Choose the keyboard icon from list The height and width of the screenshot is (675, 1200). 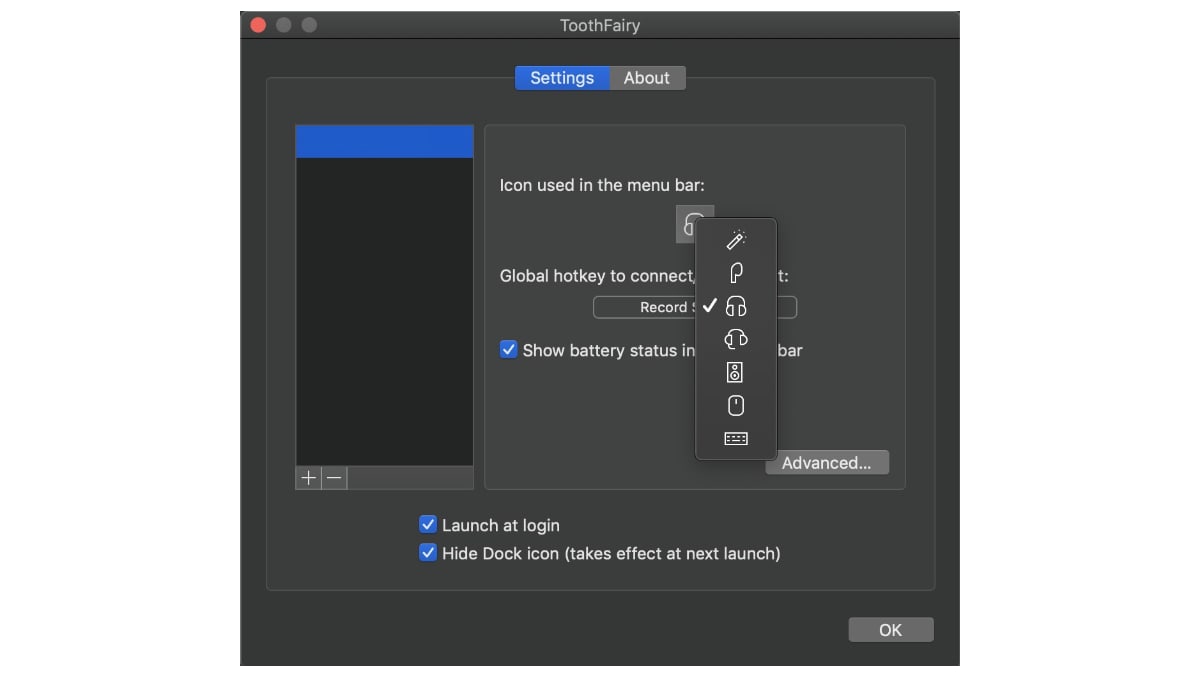click(736, 438)
